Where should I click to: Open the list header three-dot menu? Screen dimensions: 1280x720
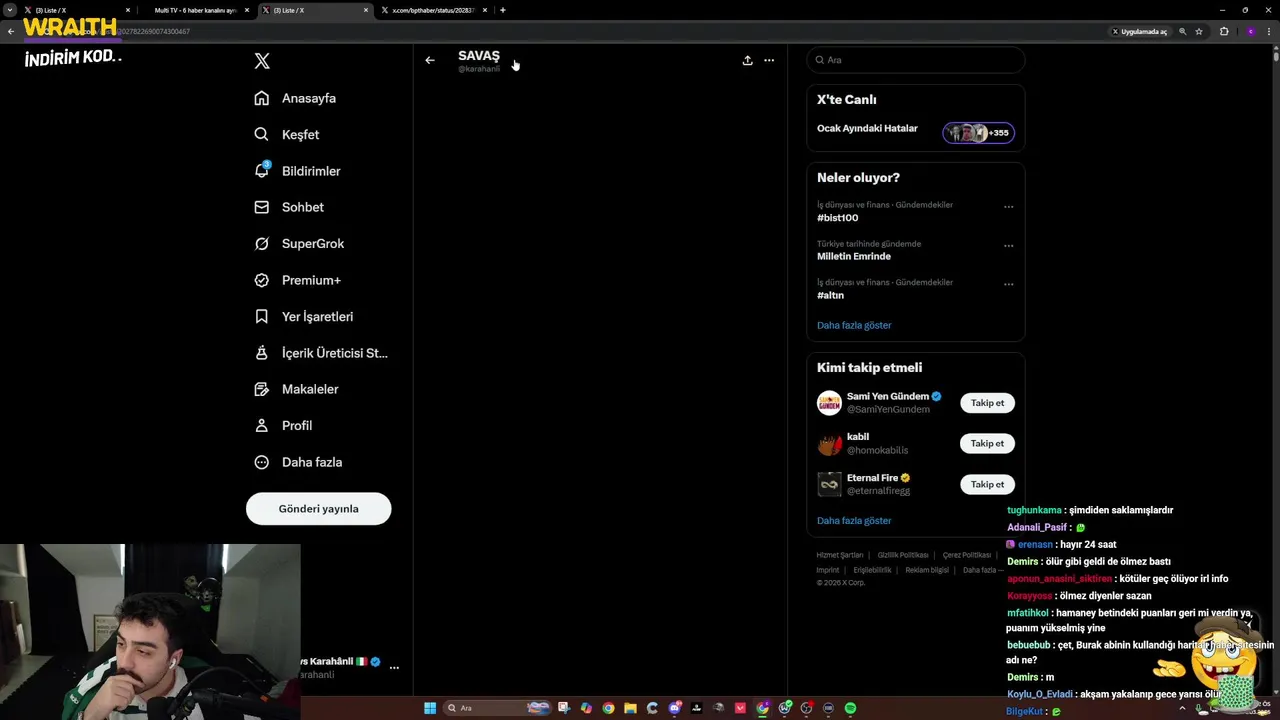[x=769, y=60]
